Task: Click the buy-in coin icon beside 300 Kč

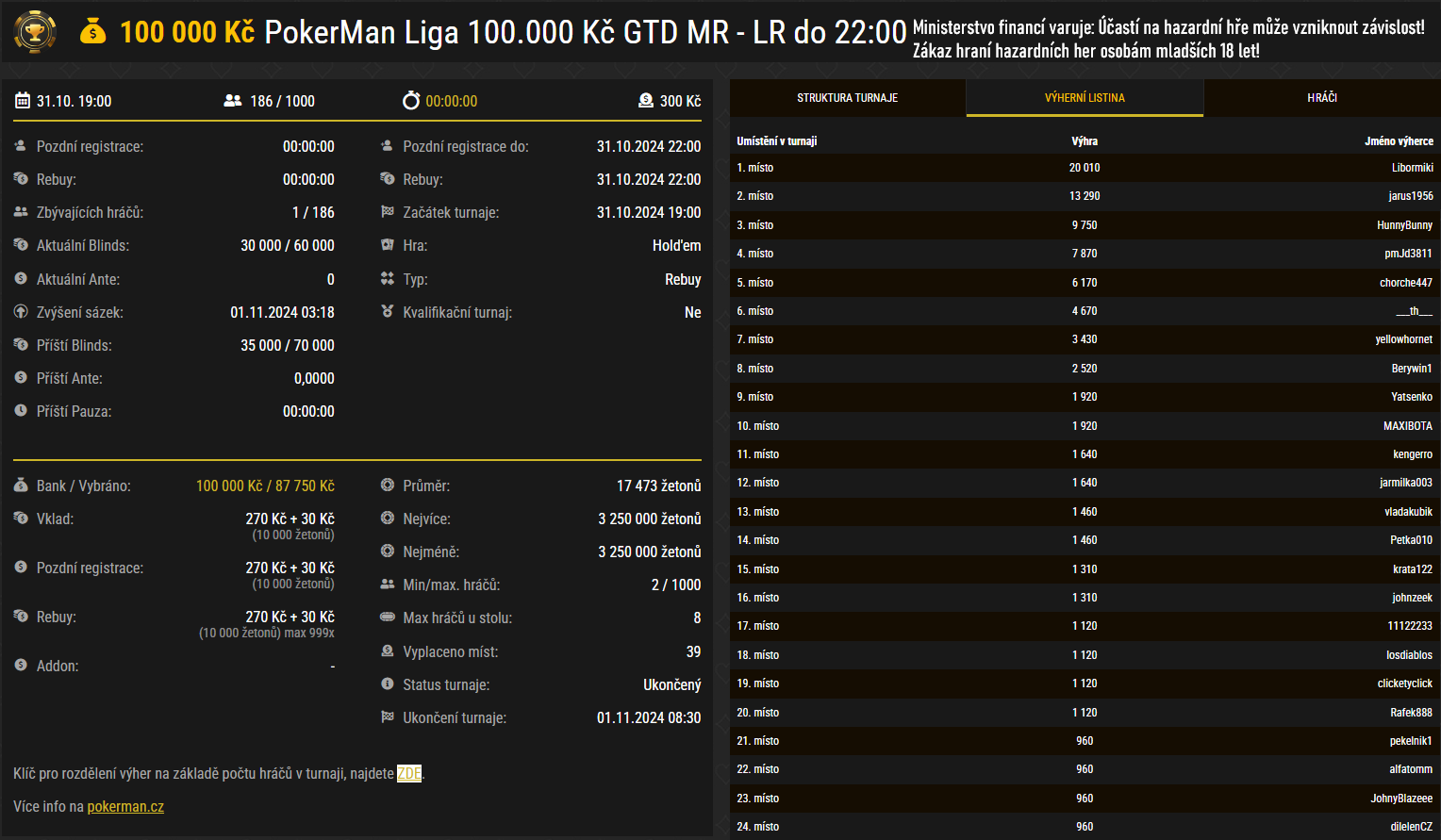Action: point(646,100)
